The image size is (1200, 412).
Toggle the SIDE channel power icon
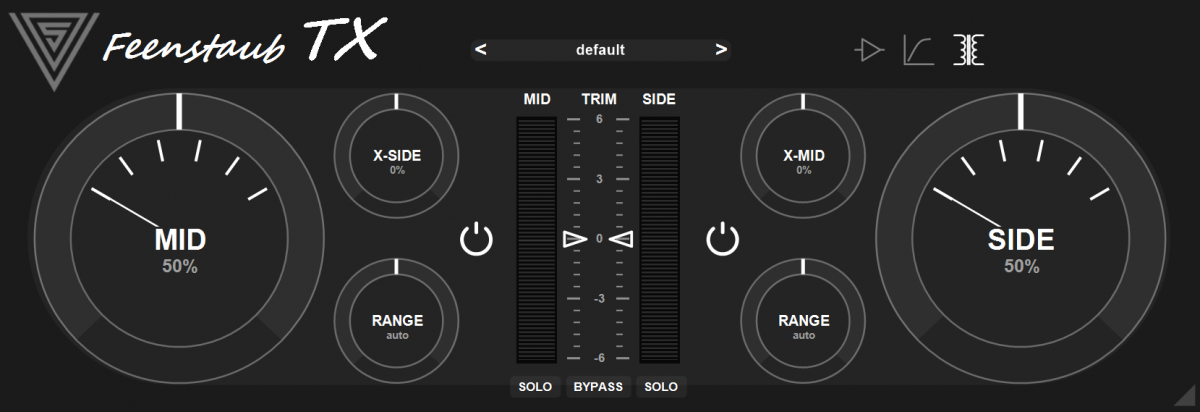(x=723, y=239)
